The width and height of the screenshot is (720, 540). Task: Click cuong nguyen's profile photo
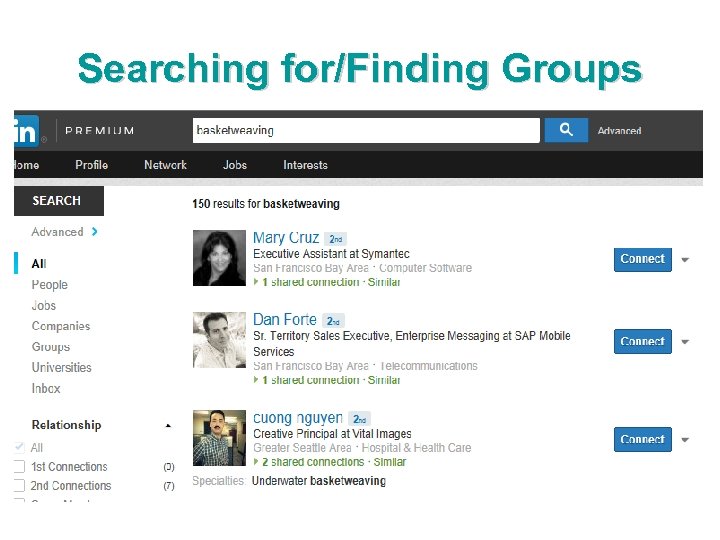(x=219, y=438)
